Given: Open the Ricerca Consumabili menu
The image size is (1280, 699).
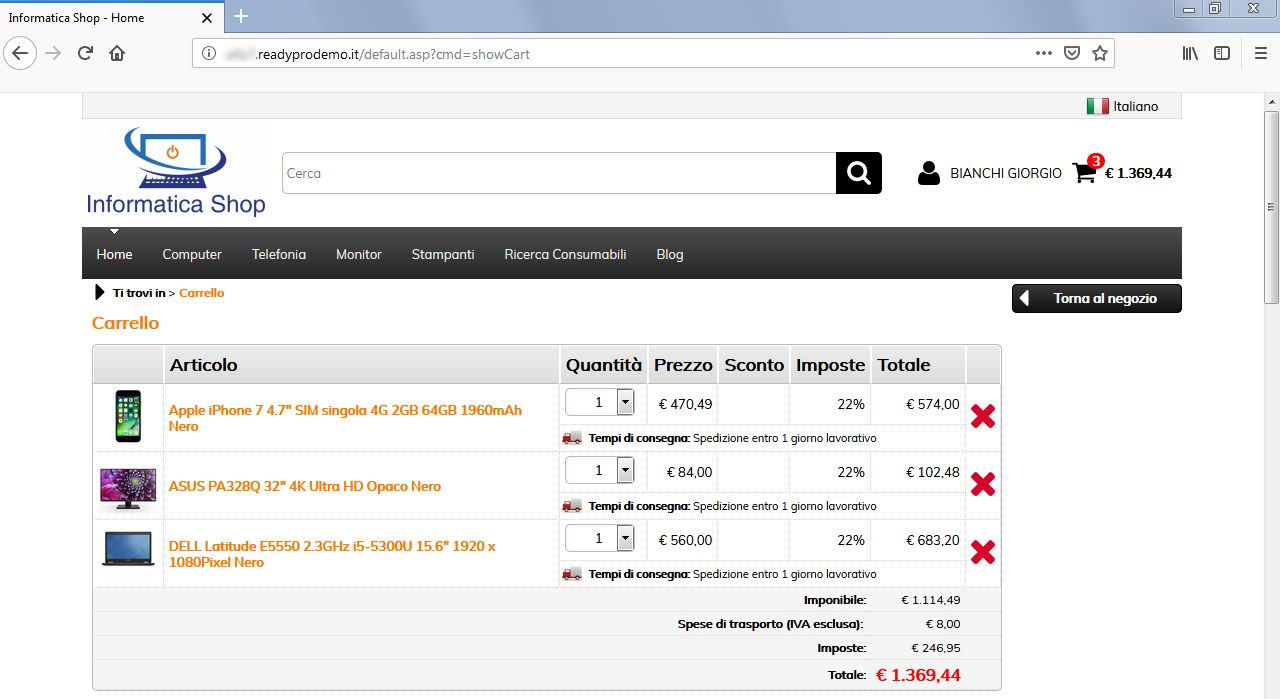Looking at the screenshot, I should click(x=565, y=254).
